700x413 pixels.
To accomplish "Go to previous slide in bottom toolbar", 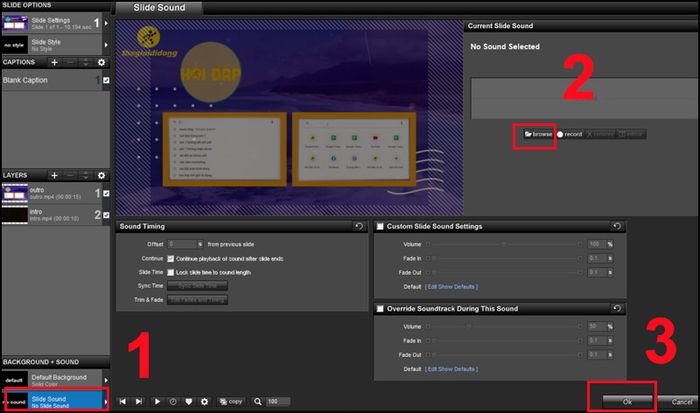I will [124, 401].
